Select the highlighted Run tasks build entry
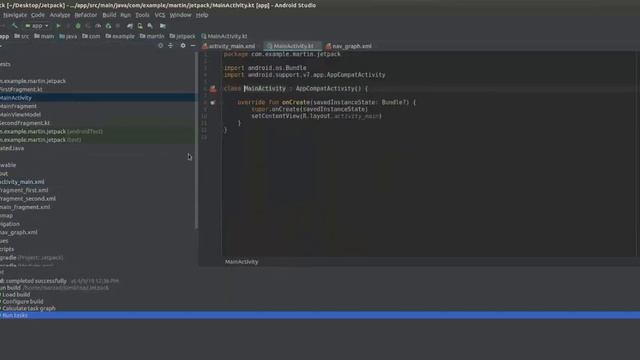The image size is (640, 360). pos(320,316)
